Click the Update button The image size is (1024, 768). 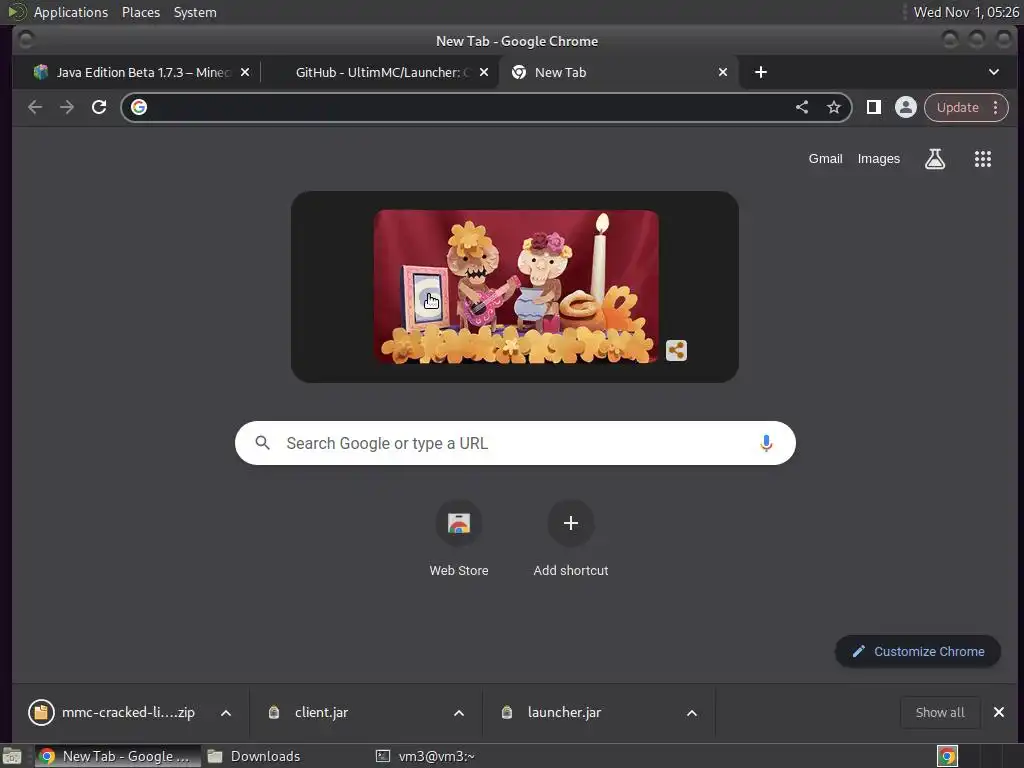click(x=957, y=108)
